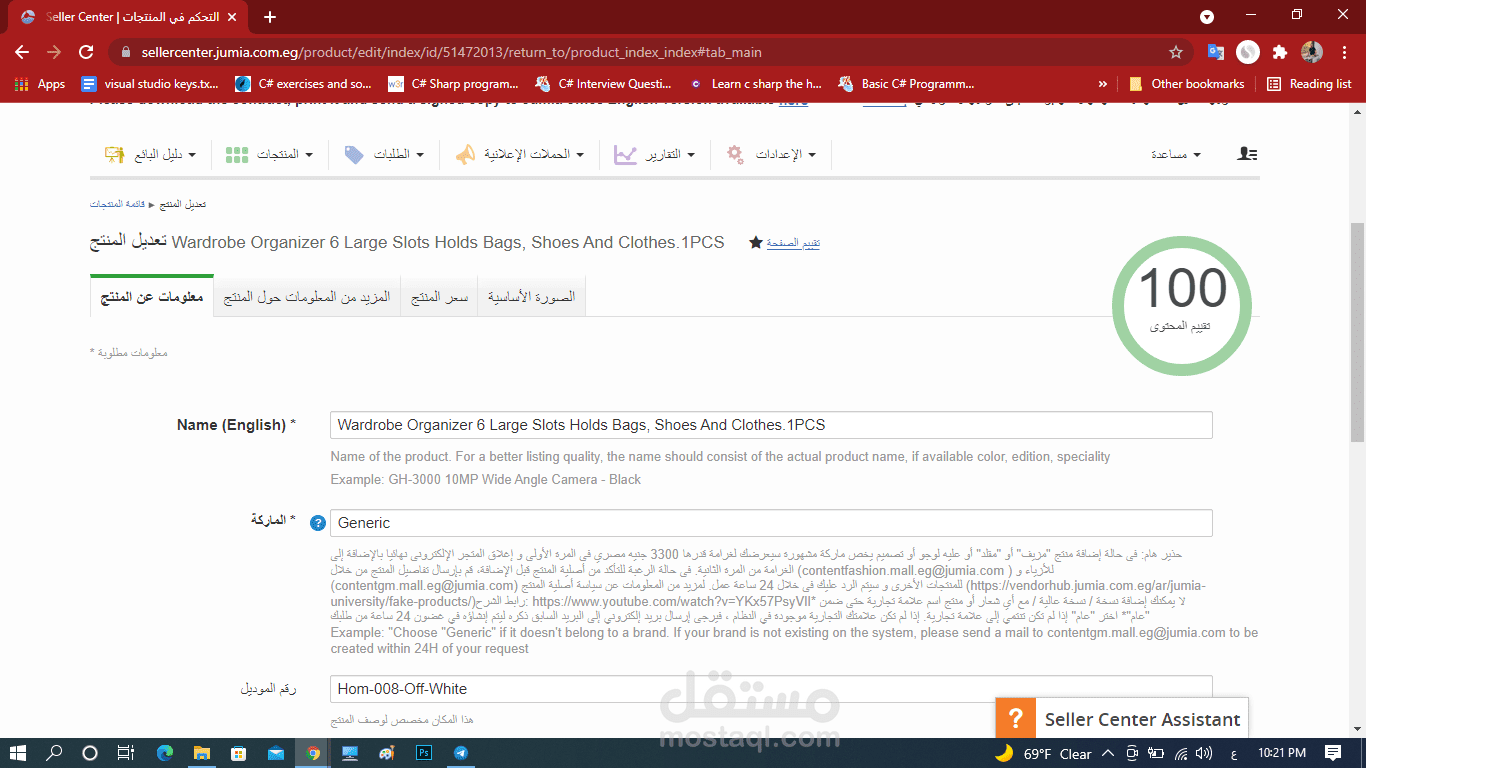Image resolution: width=1500 pixels, height=768 pixels.
Task: Click the تقييم الصفحة star rating link
Action: pyautogui.click(x=784, y=243)
